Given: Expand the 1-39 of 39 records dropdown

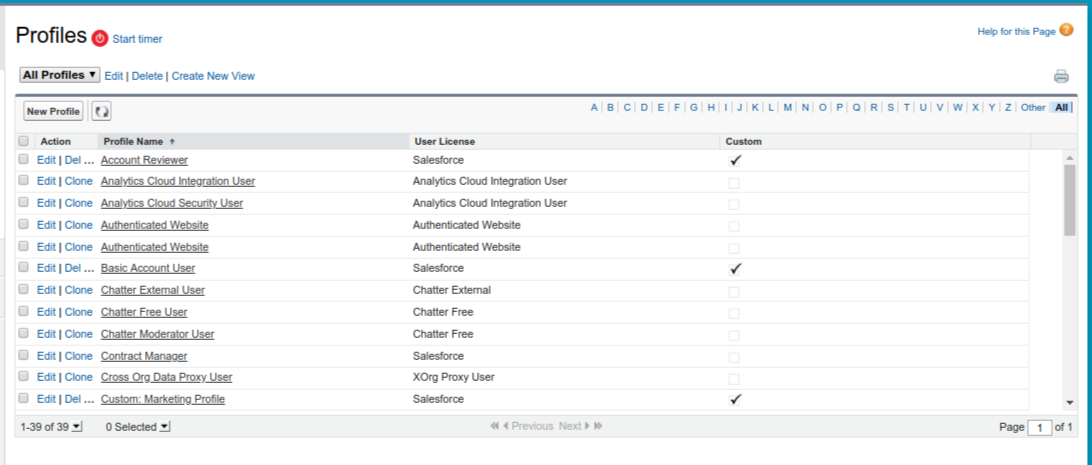Looking at the screenshot, I should pyautogui.click(x=77, y=427).
